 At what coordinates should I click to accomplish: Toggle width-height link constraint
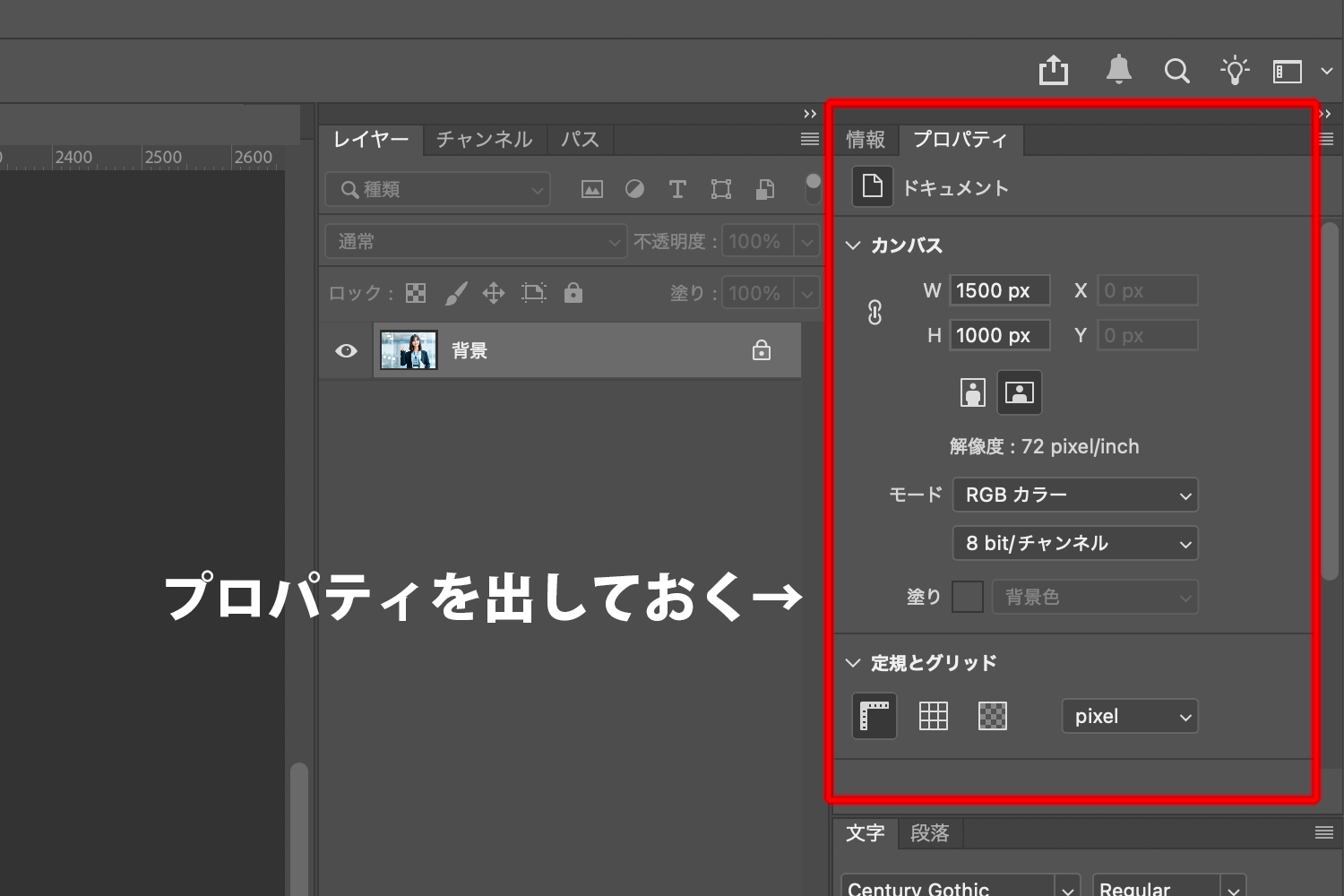point(874,312)
